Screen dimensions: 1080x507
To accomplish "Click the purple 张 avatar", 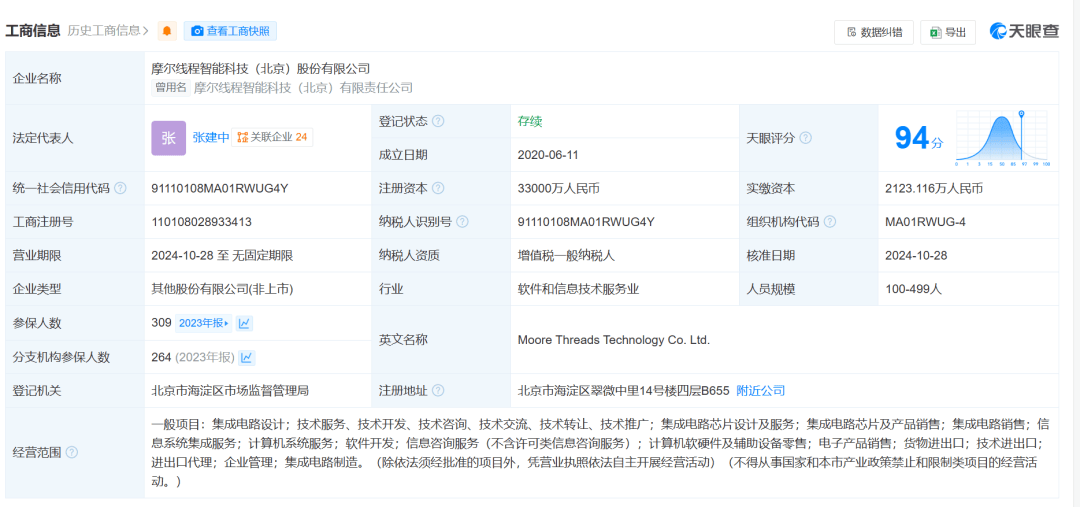I will click(169, 138).
